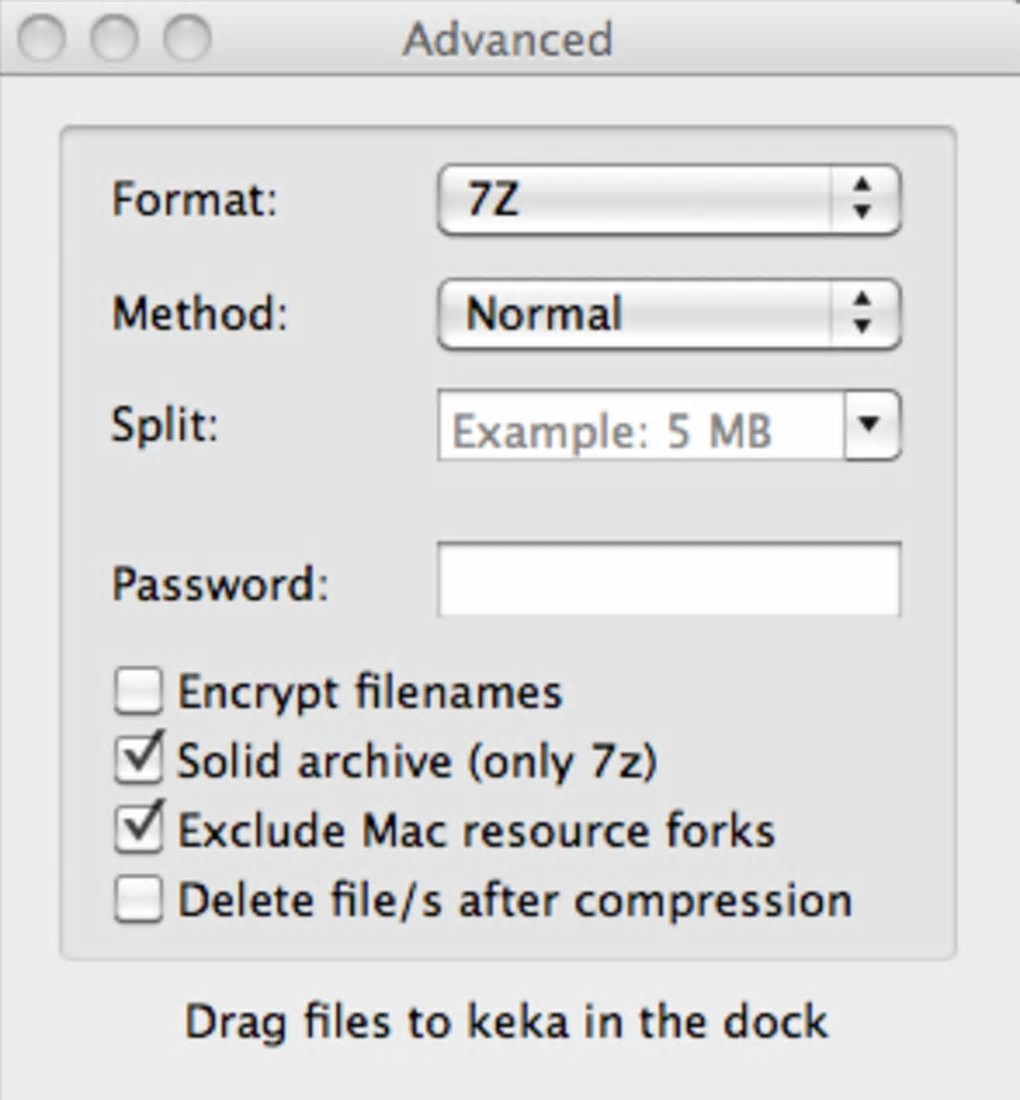Click the up-down arrows on Method selector
1020x1100 pixels.
click(862, 315)
